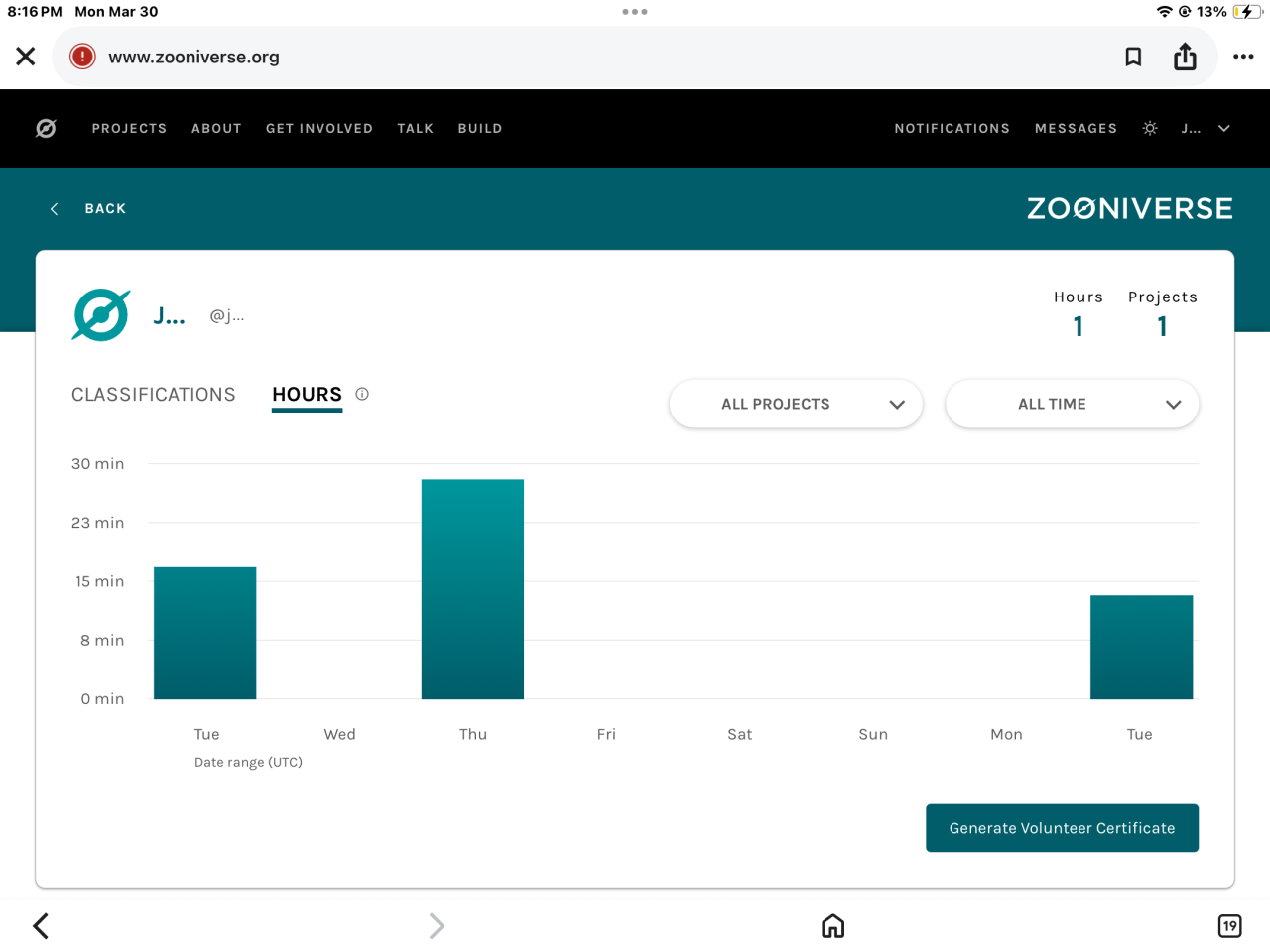Open the browser more options menu
The image size is (1270, 952).
tap(1243, 57)
